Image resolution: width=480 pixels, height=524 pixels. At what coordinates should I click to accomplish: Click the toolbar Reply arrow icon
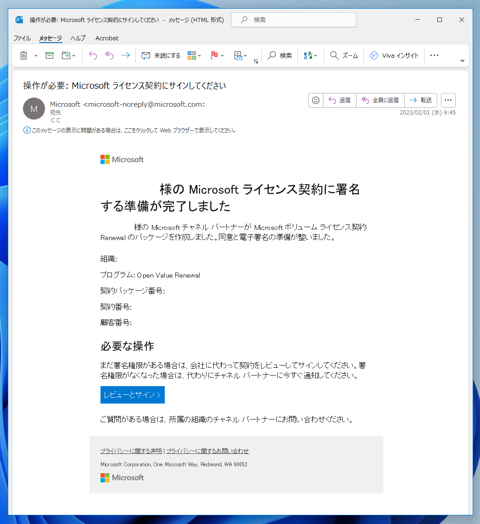pyautogui.click(x=93, y=55)
